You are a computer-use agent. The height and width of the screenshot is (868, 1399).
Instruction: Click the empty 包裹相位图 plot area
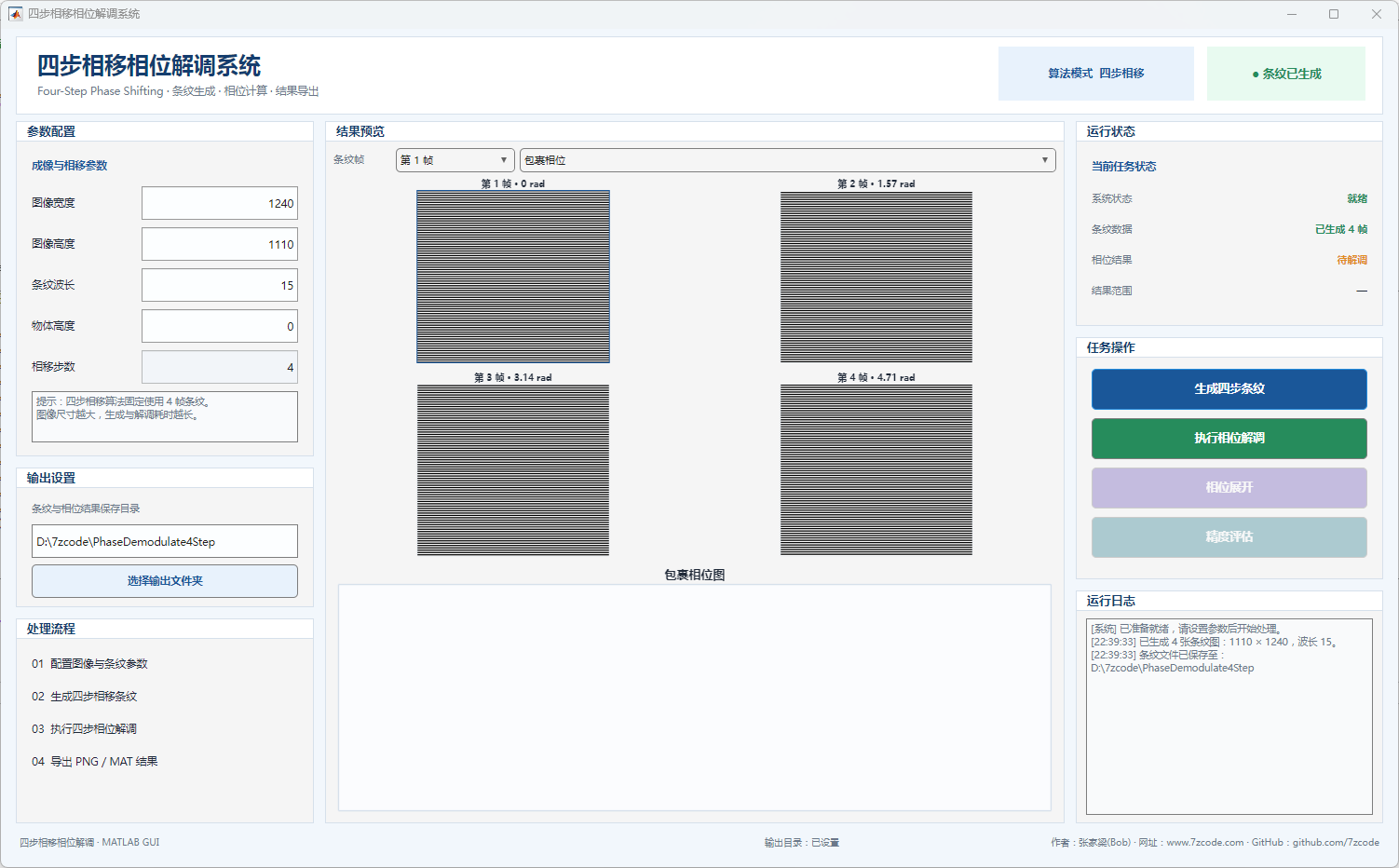coord(695,698)
